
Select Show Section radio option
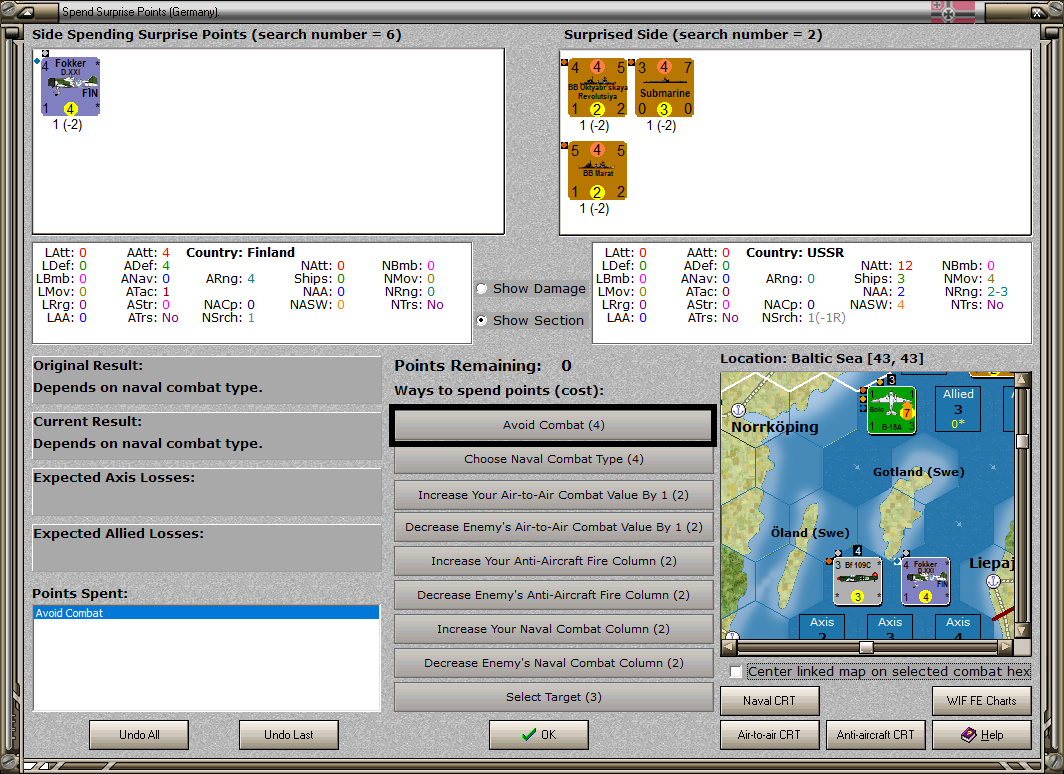click(x=482, y=320)
